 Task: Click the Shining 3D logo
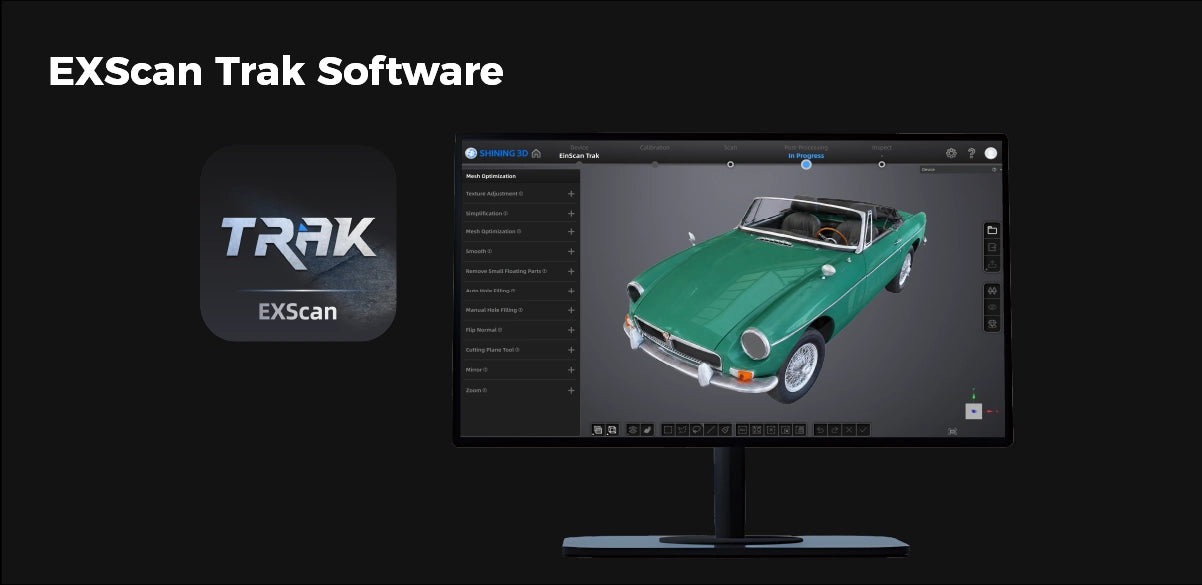pyautogui.click(x=496, y=153)
